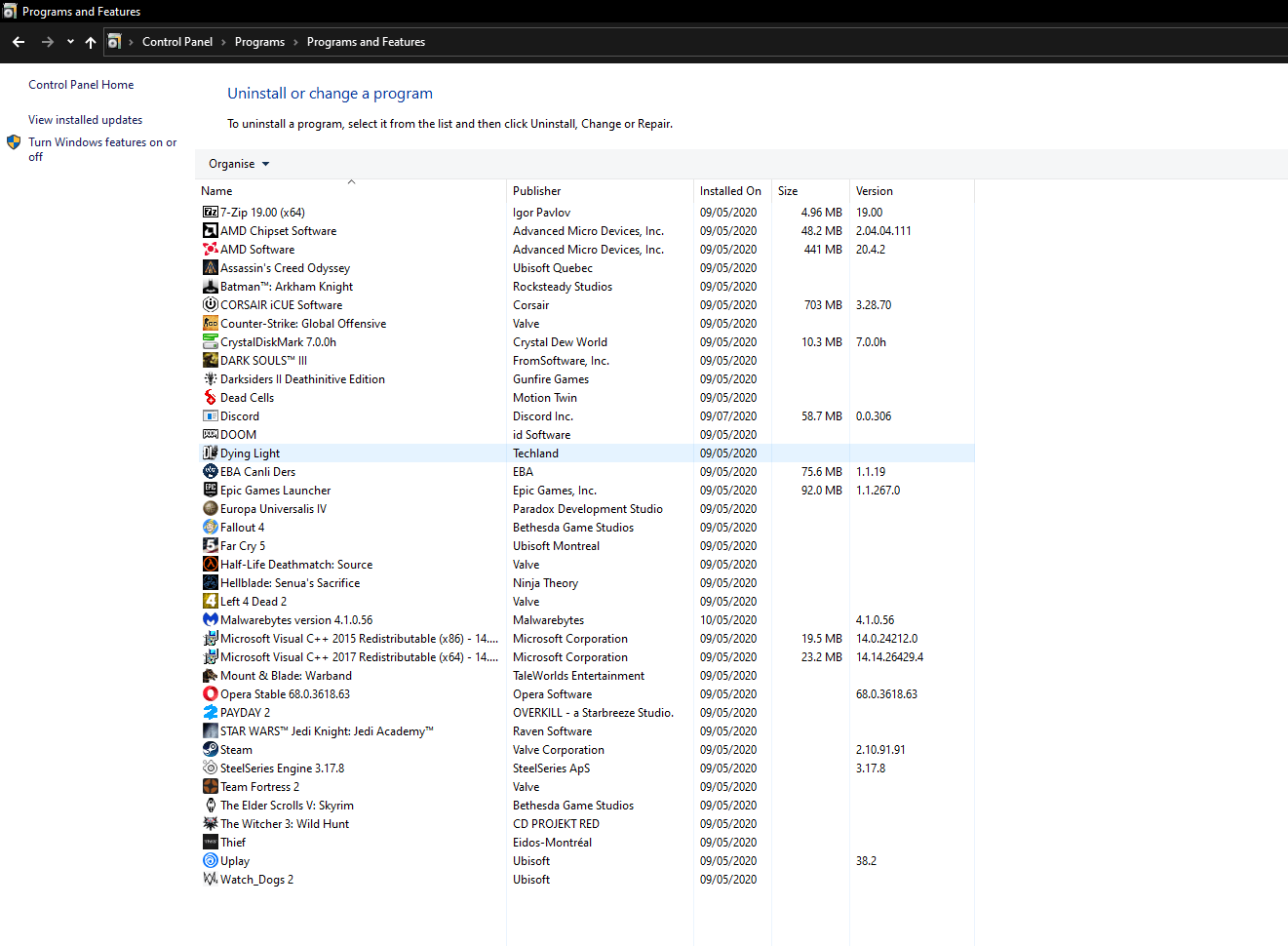
Task: Click the Uplay program icon
Action: click(x=210, y=861)
